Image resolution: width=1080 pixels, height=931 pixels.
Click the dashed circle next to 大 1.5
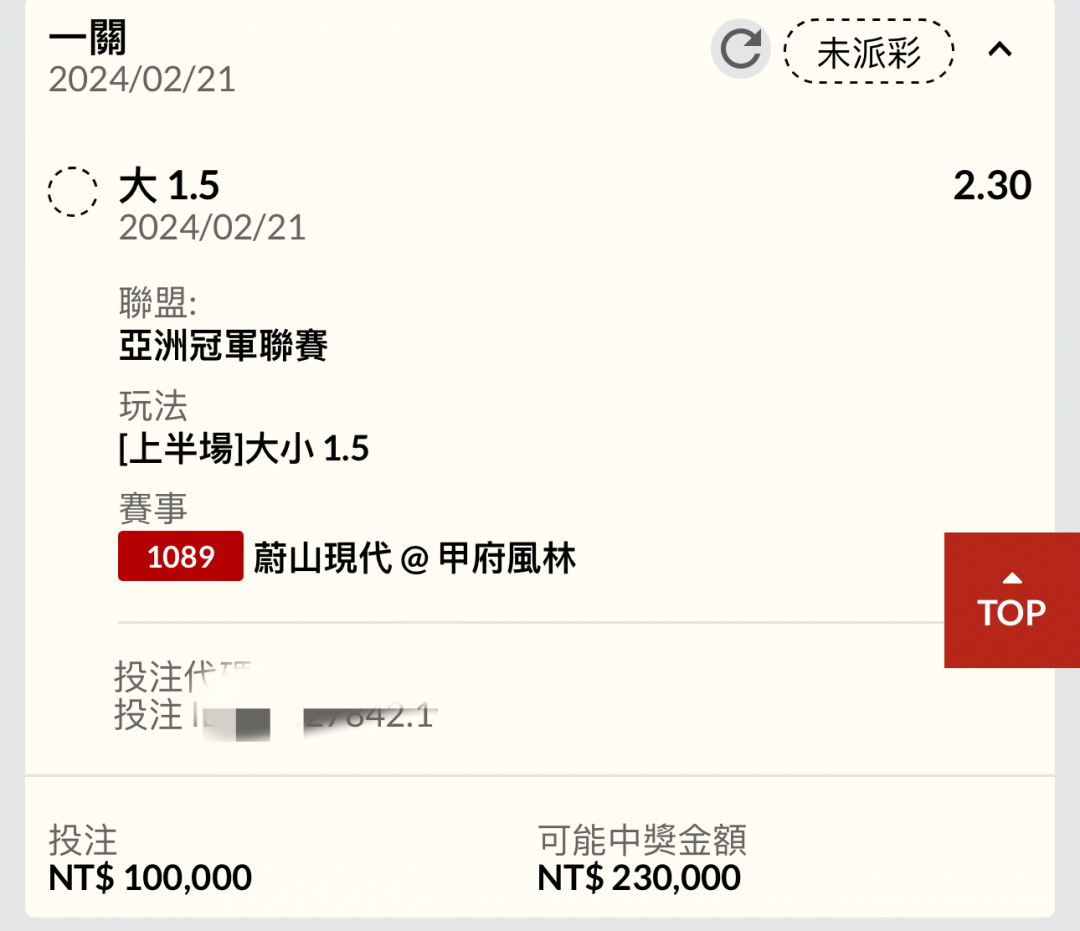click(x=72, y=191)
